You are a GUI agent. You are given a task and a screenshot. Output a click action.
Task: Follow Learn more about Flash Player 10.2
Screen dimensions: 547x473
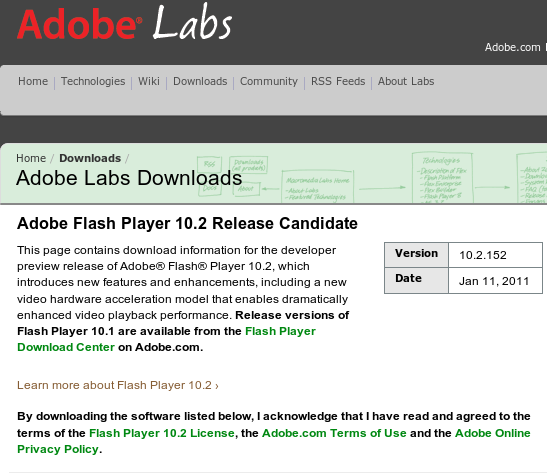[118, 385]
